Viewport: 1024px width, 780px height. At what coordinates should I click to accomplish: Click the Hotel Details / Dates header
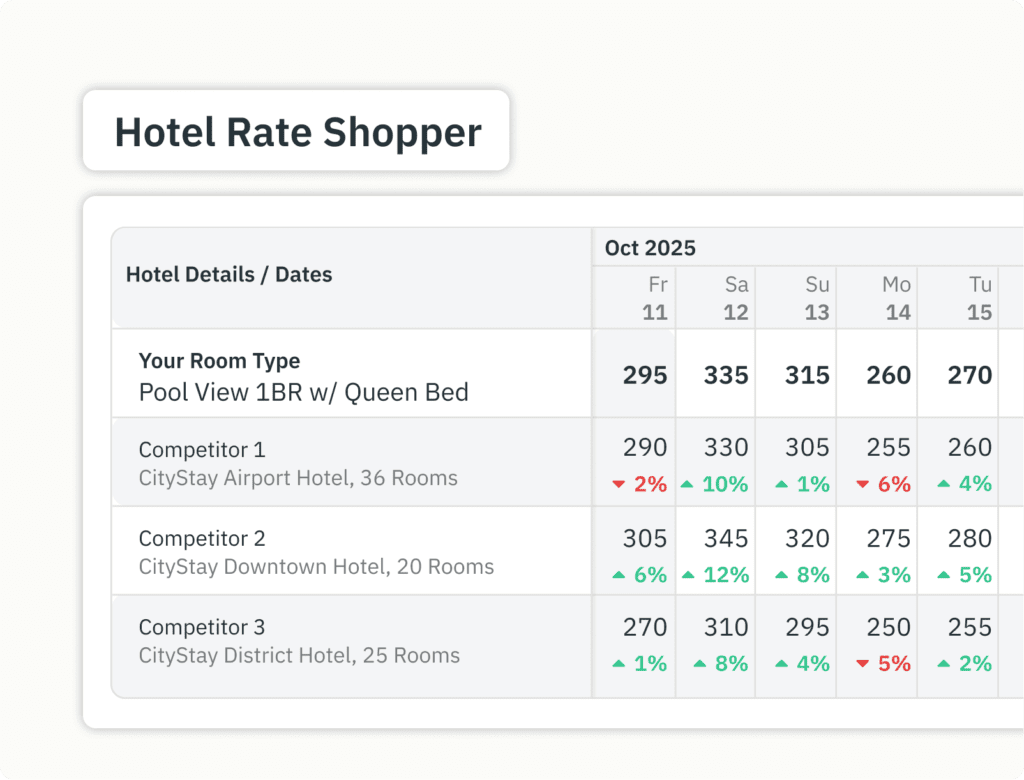coord(229,274)
